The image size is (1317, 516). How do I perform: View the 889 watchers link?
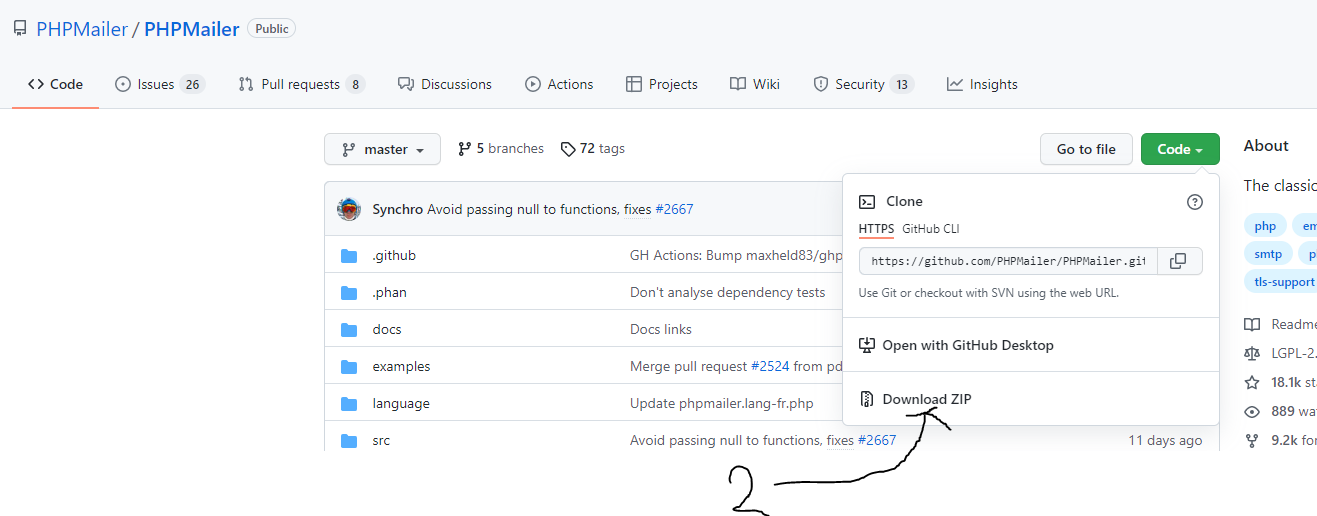point(1282,411)
